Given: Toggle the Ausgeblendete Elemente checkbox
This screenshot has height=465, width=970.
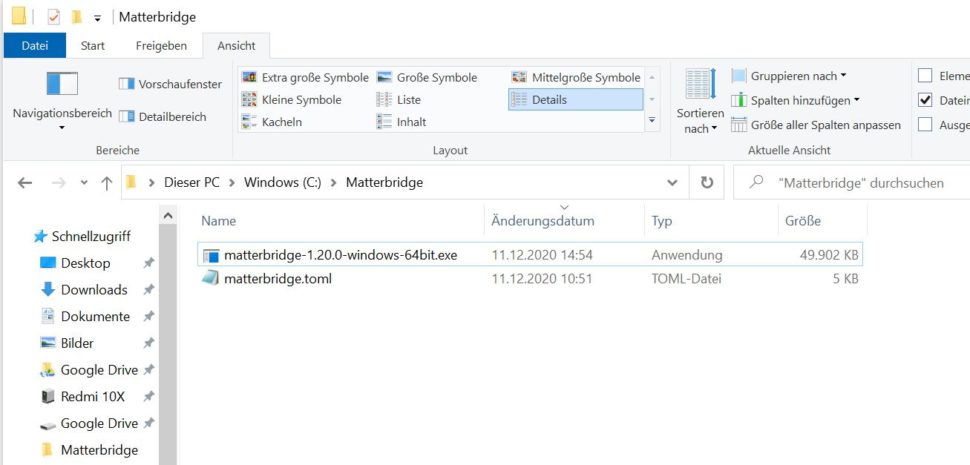Looking at the screenshot, I should click(925, 125).
